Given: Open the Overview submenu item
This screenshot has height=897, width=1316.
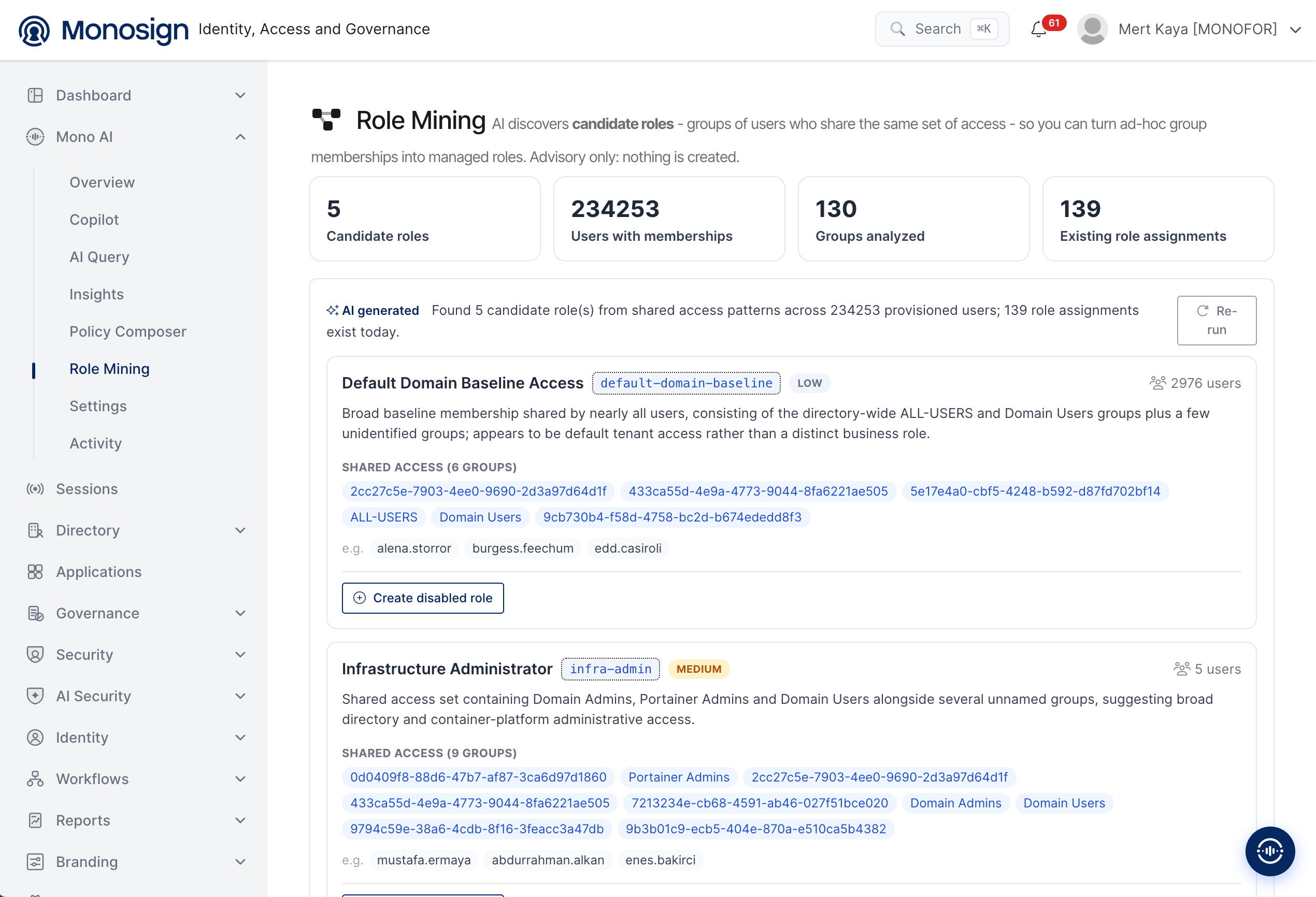Looking at the screenshot, I should [x=102, y=182].
